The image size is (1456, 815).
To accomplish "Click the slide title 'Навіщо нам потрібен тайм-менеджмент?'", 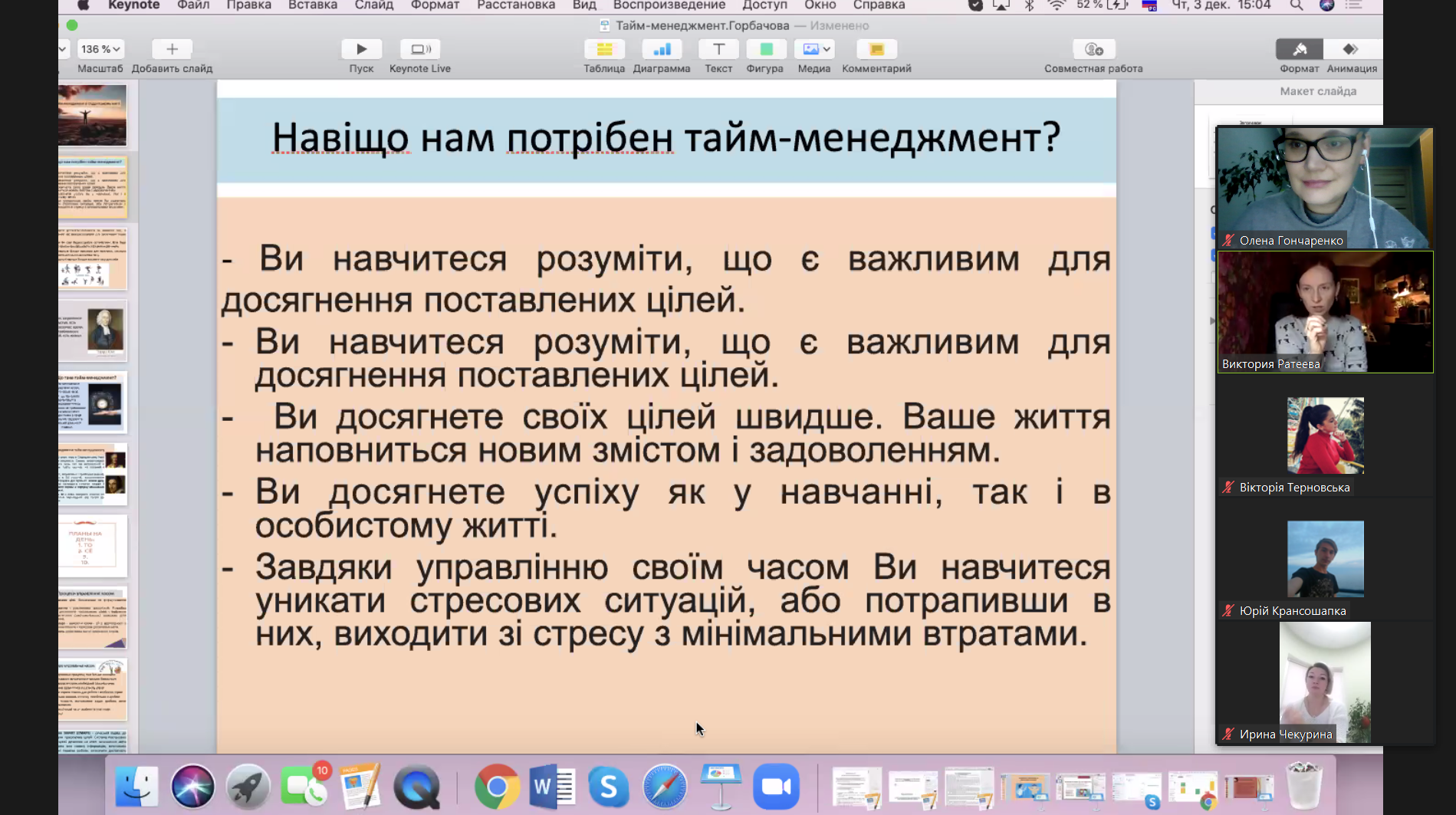I will click(x=666, y=138).
